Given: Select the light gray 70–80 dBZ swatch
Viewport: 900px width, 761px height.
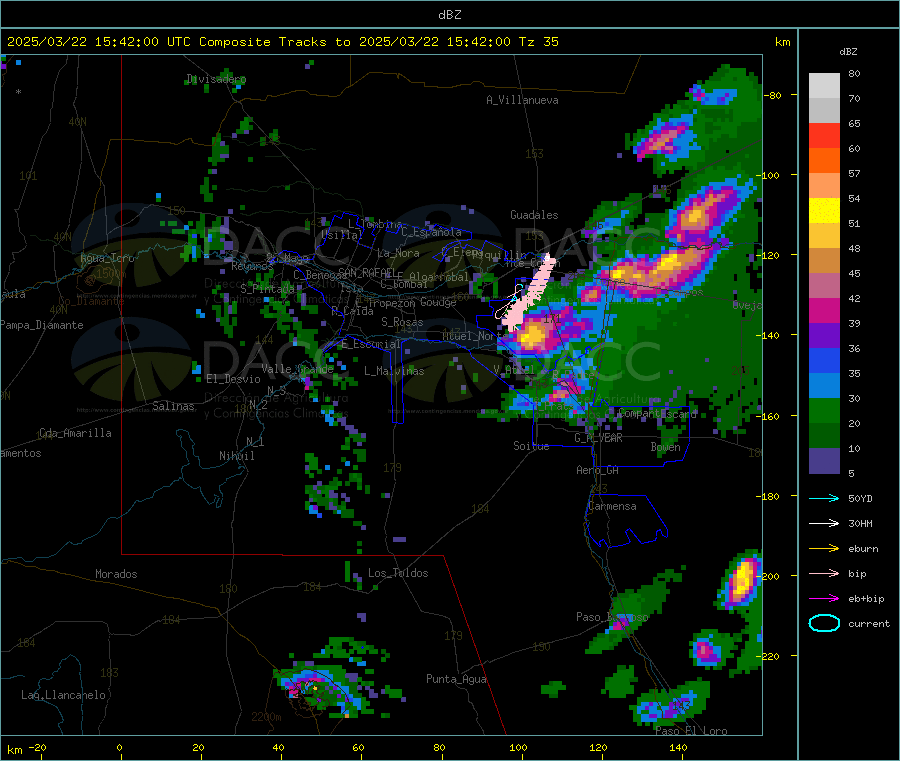Looking at the screenshot, I should pyautogui.click(x=824, y=86).
